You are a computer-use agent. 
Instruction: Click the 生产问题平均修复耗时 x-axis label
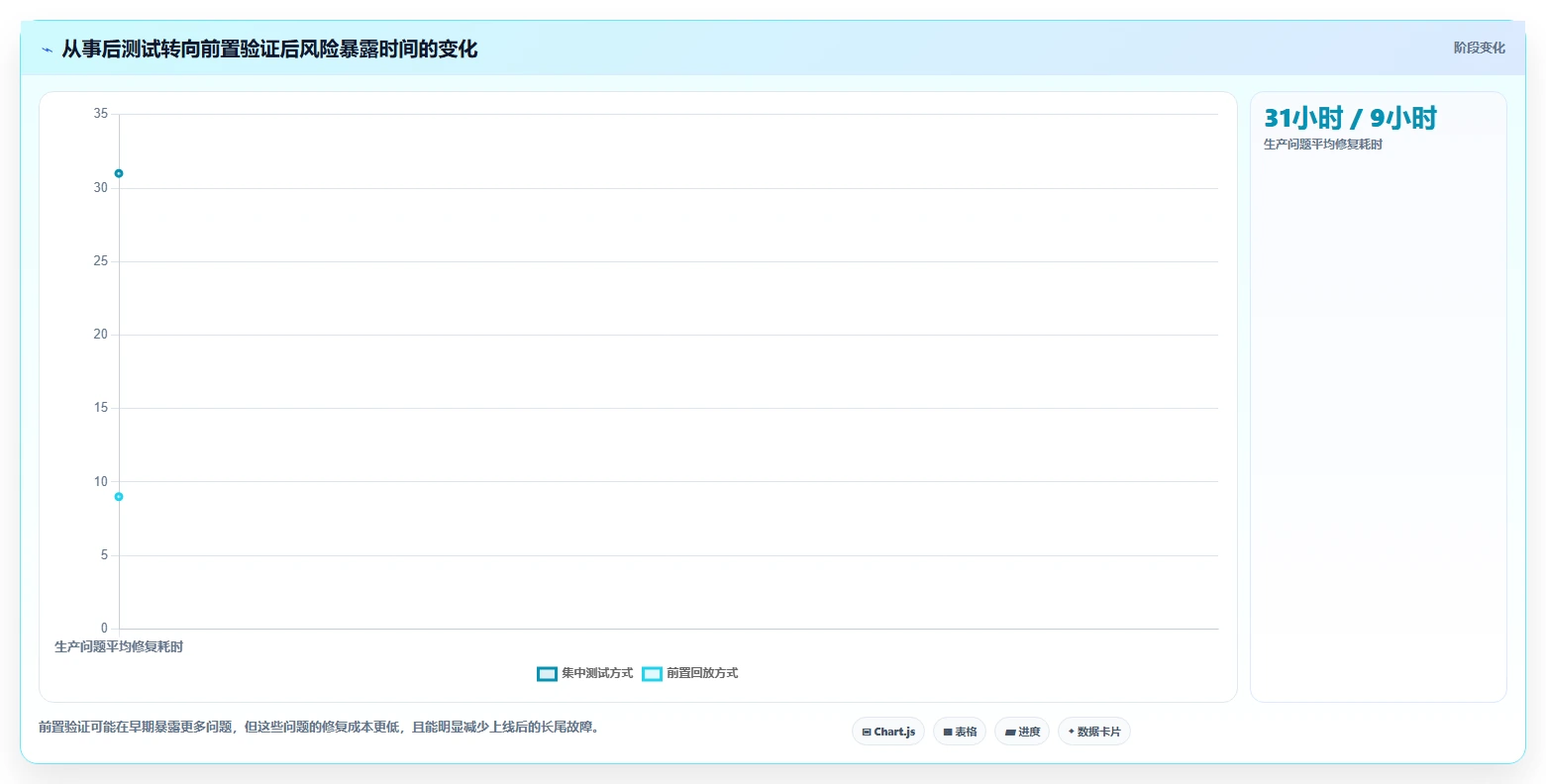click(x=119, y=646)
